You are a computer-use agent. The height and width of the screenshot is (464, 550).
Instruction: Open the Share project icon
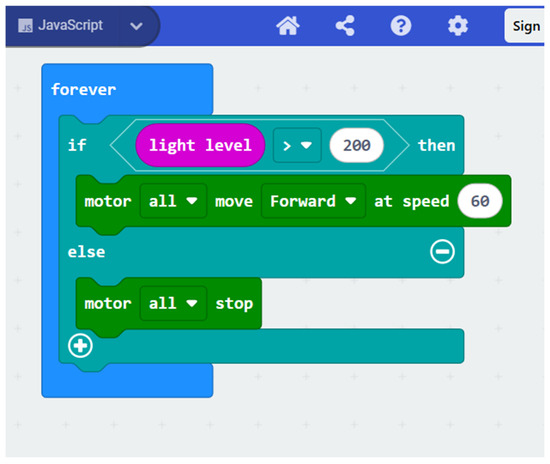point(345,26)
